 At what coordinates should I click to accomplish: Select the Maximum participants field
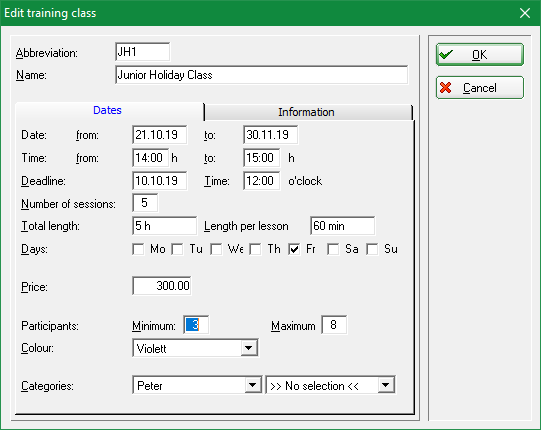(x=334, y=325)
